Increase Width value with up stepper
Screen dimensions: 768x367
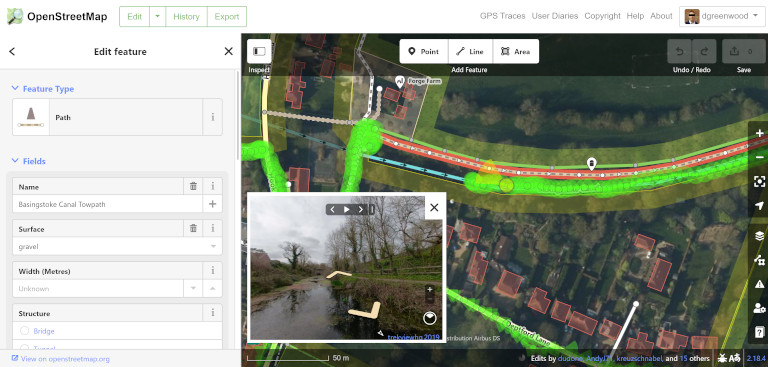coord(213,289)
